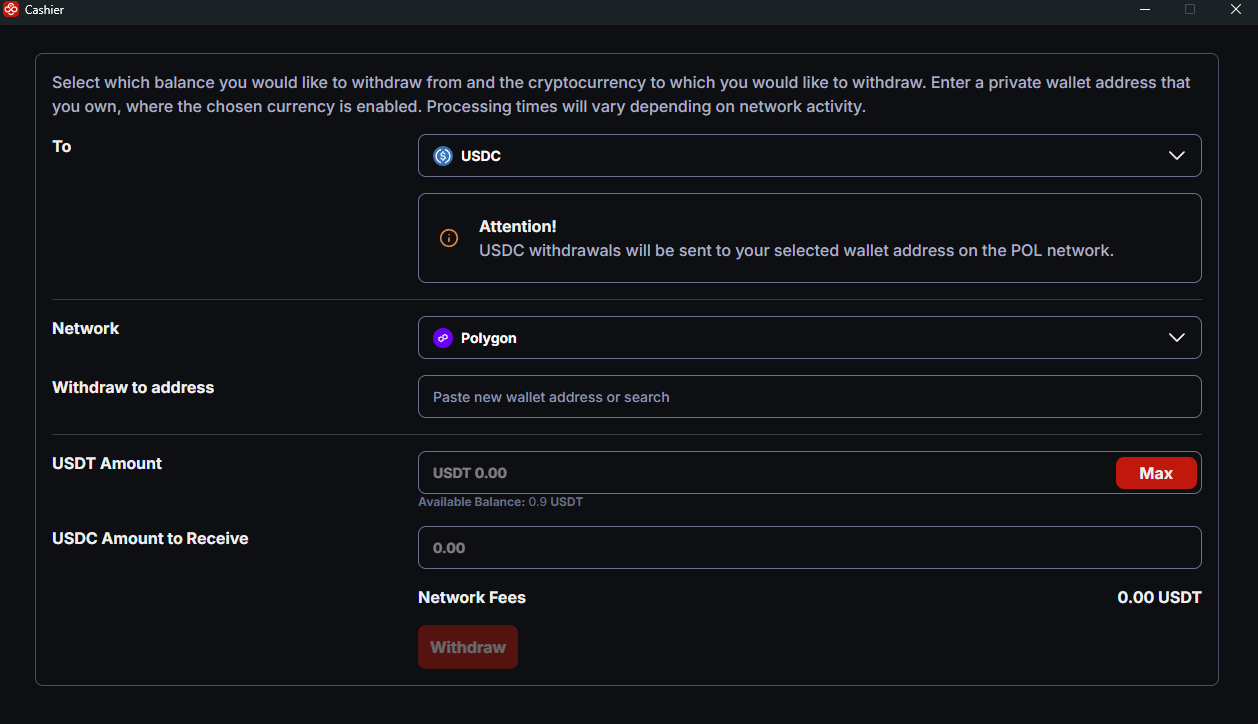The height and width of the screenshot is (724, 1258).
Task: Open the Polygon network dropdown
Action: [809, 338]
